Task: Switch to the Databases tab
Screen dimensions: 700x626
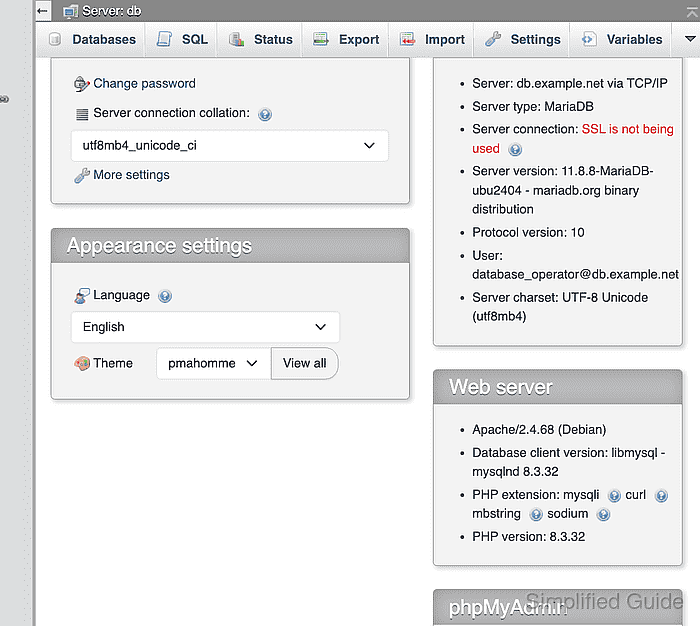Action: point(92,39)
